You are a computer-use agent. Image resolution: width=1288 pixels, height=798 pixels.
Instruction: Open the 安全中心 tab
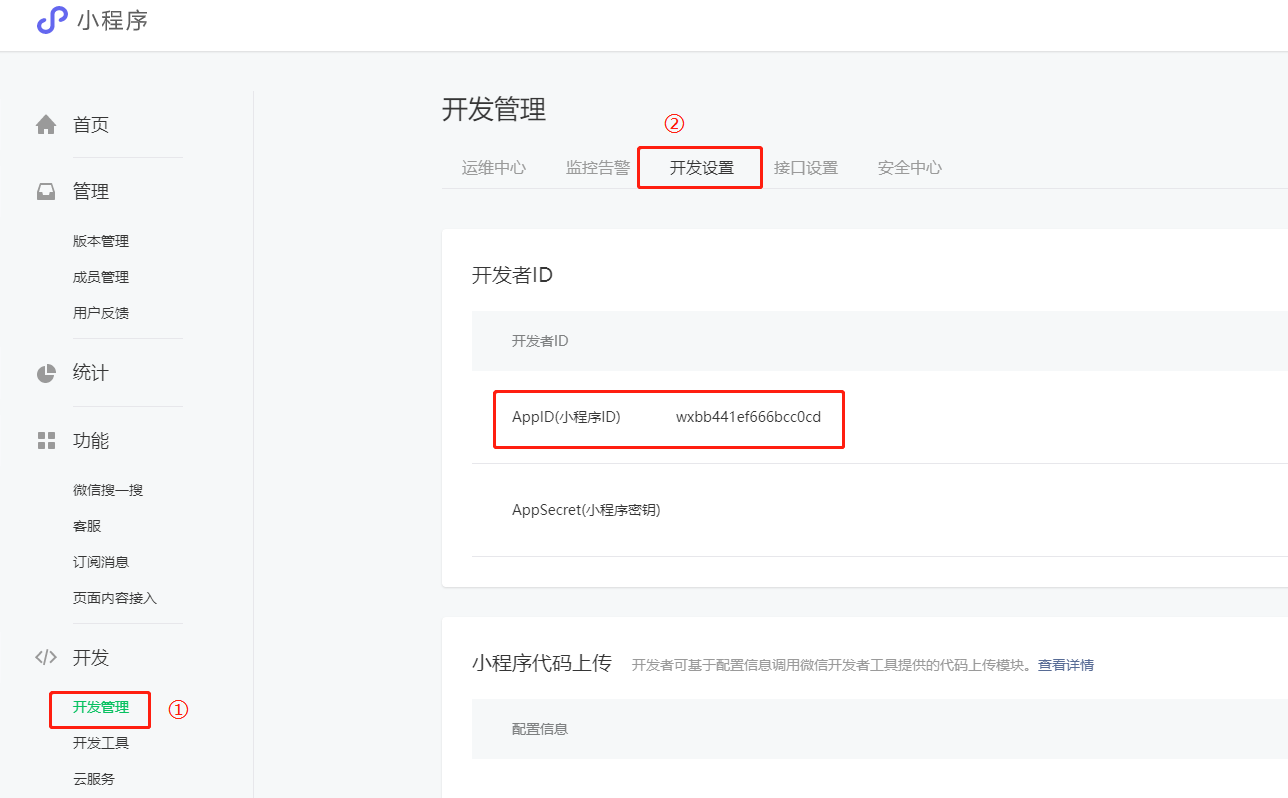tap(909, 168)
